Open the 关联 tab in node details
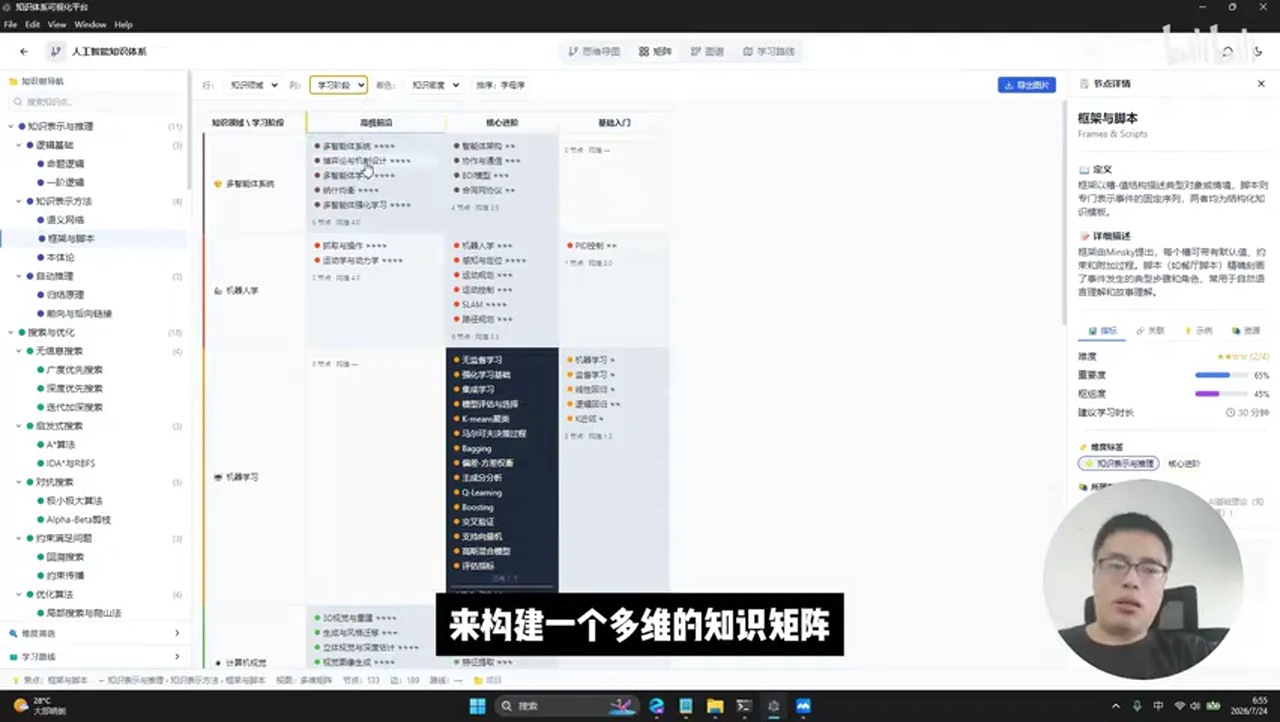The width and height of the screenshot is (1280, 722). tap(1150, 330)
